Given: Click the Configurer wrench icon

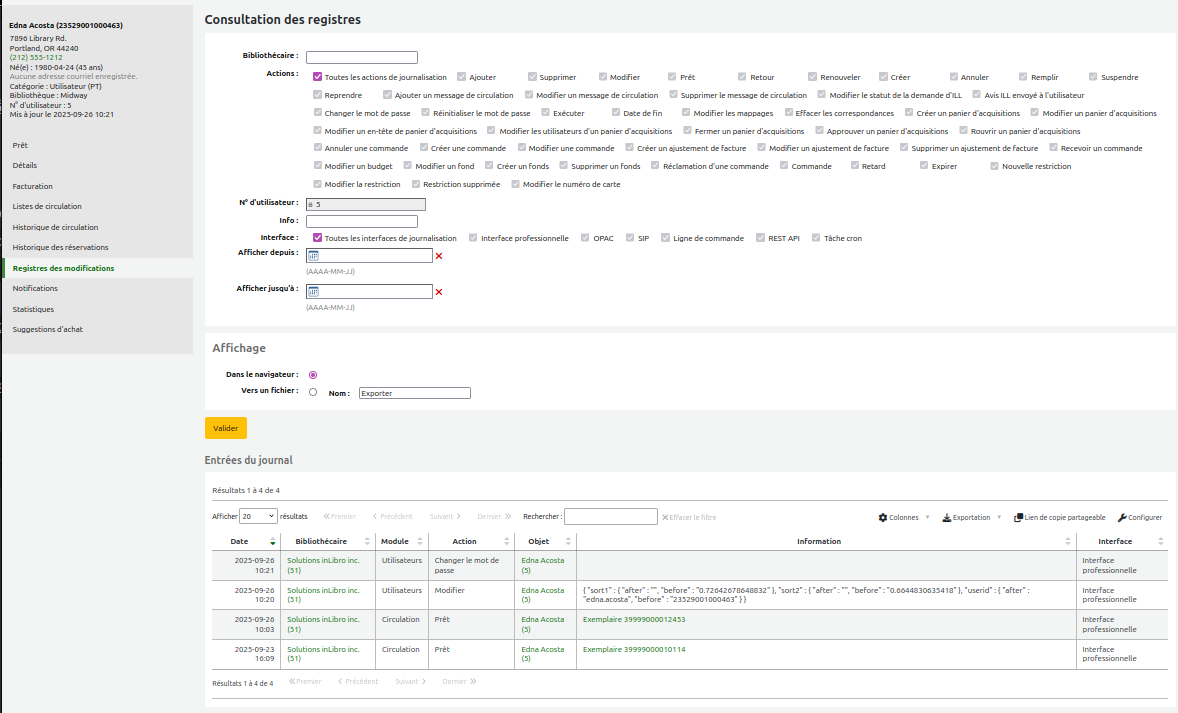Looking at the screenshot, I should click(1122, 518).
